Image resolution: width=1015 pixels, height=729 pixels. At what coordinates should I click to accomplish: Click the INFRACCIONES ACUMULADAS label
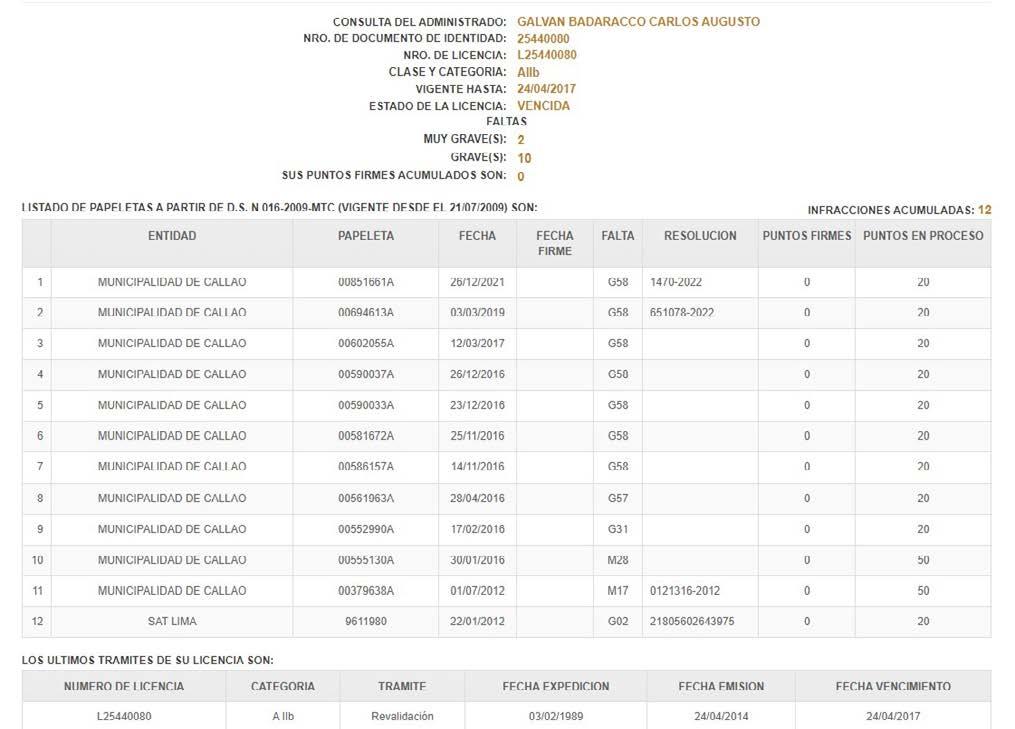890,210
